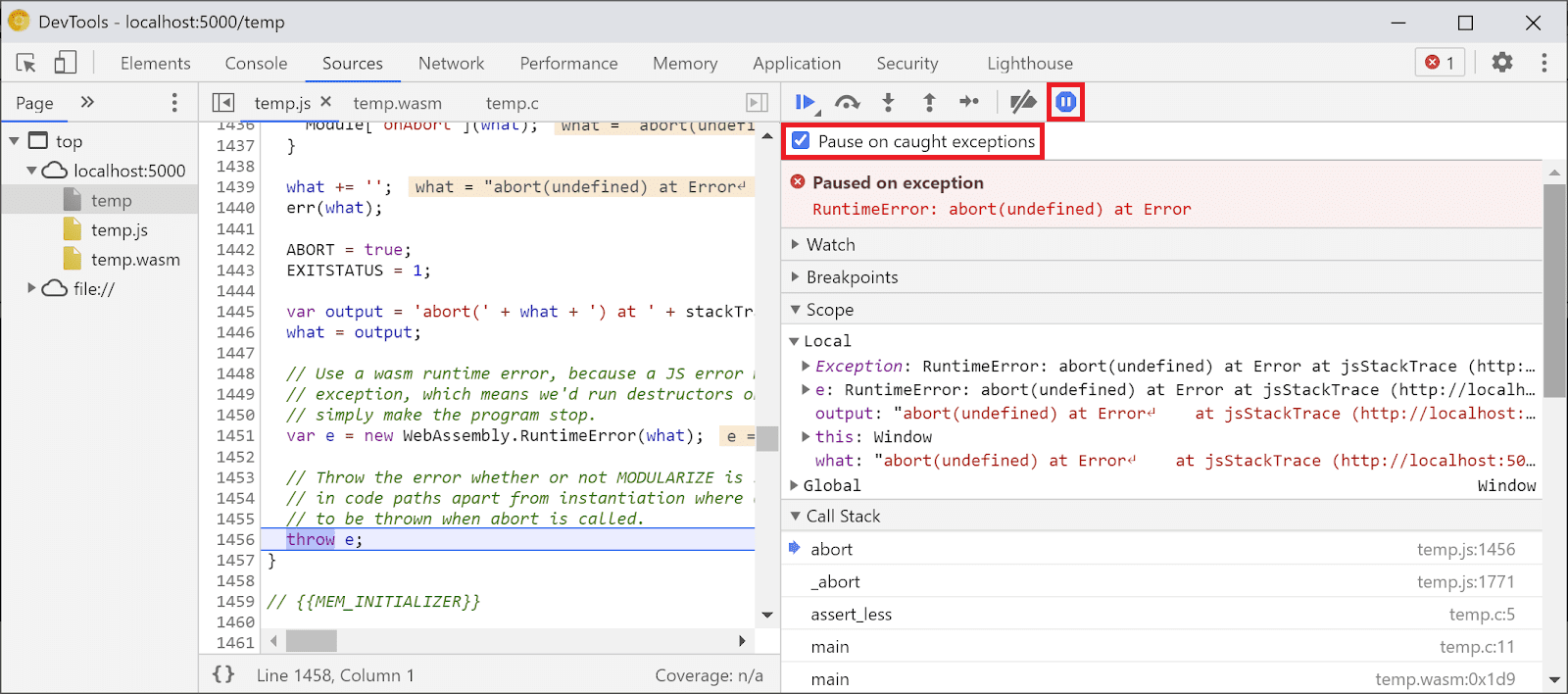Open DevTools settings gear
Screen dimensions: 1568x694
1501,63
